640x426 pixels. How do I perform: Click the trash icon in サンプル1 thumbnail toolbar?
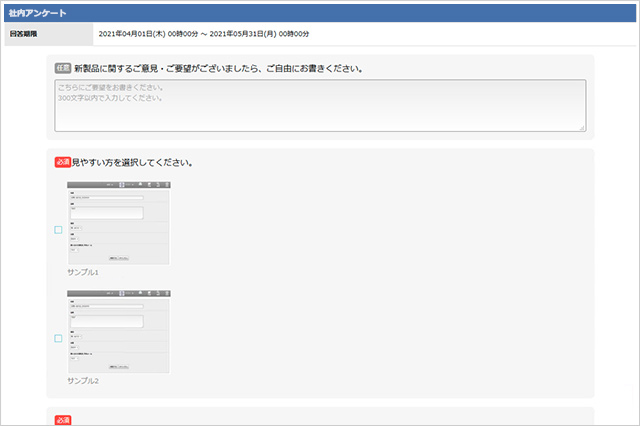[167, 185]
